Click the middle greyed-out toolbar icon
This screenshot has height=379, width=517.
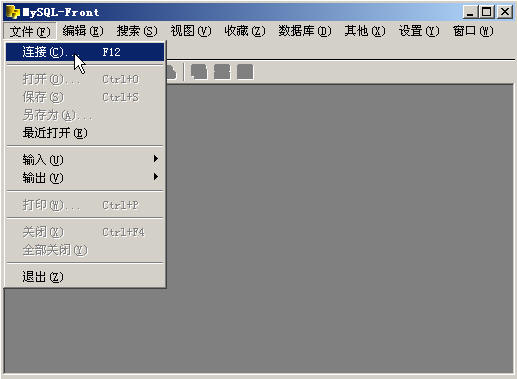(x=222, y=72)
